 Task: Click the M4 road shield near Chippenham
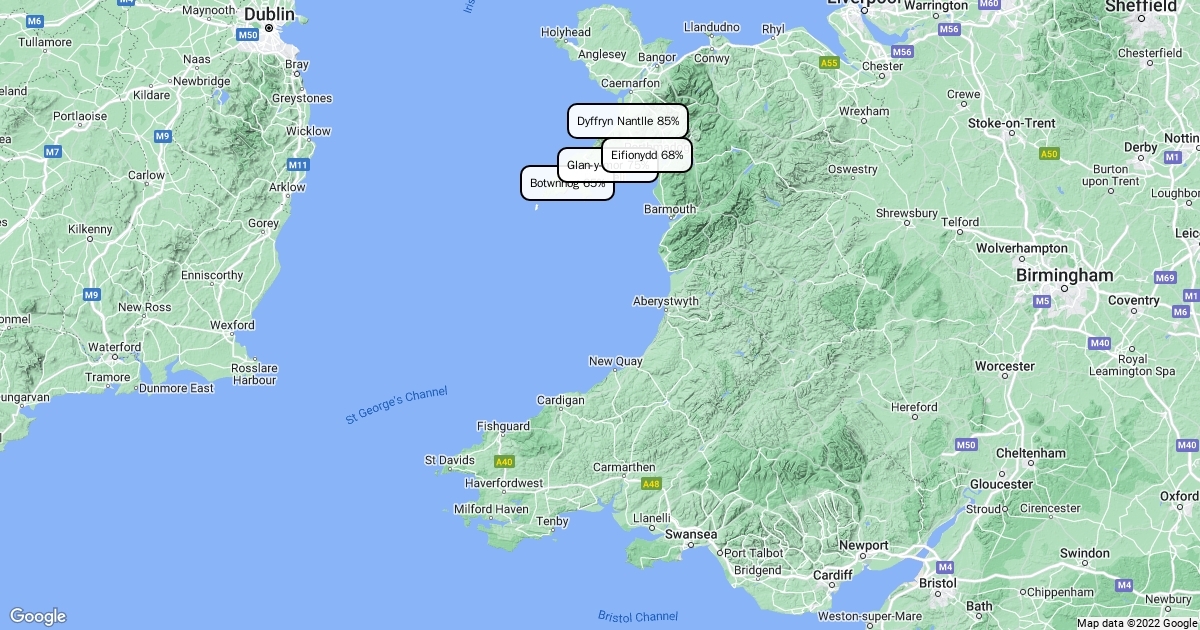pyautogui.click(x=1125, y=585)
